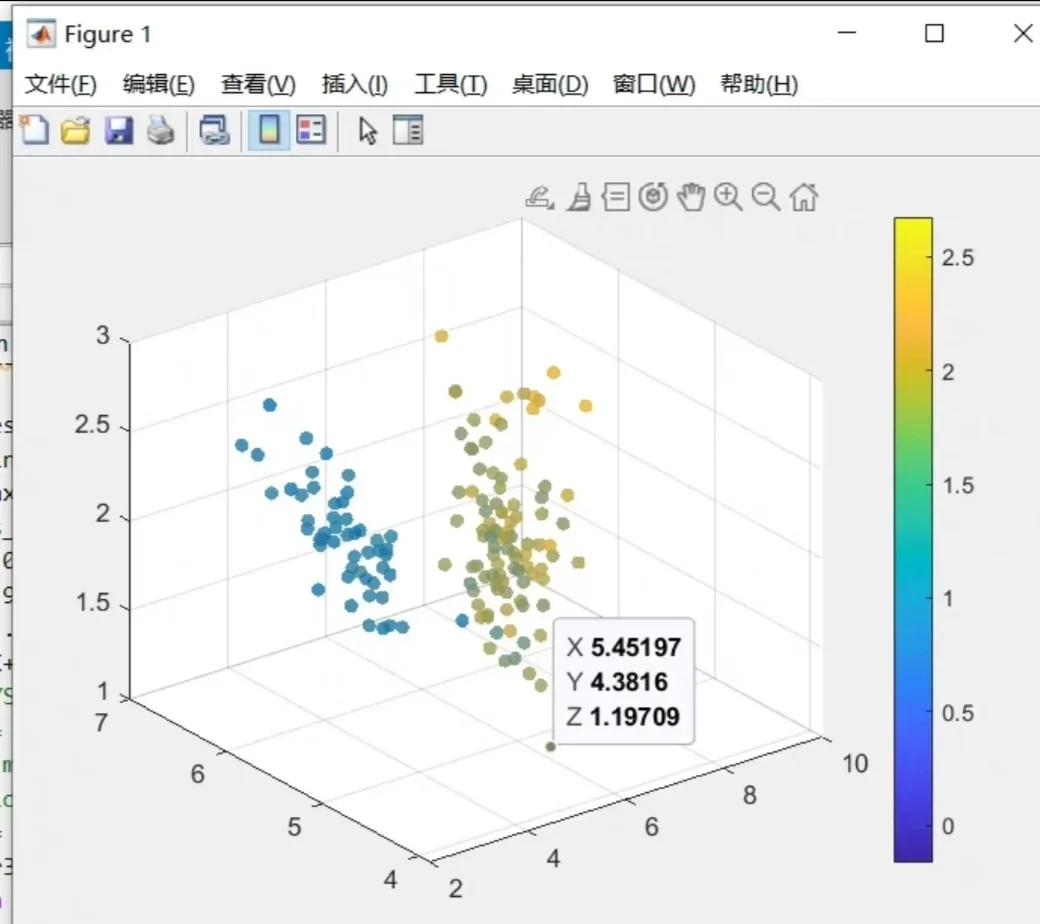This screenshot has width=1040, height=924.
Task: Click the colorbar on the right
Action: [913, 540]
